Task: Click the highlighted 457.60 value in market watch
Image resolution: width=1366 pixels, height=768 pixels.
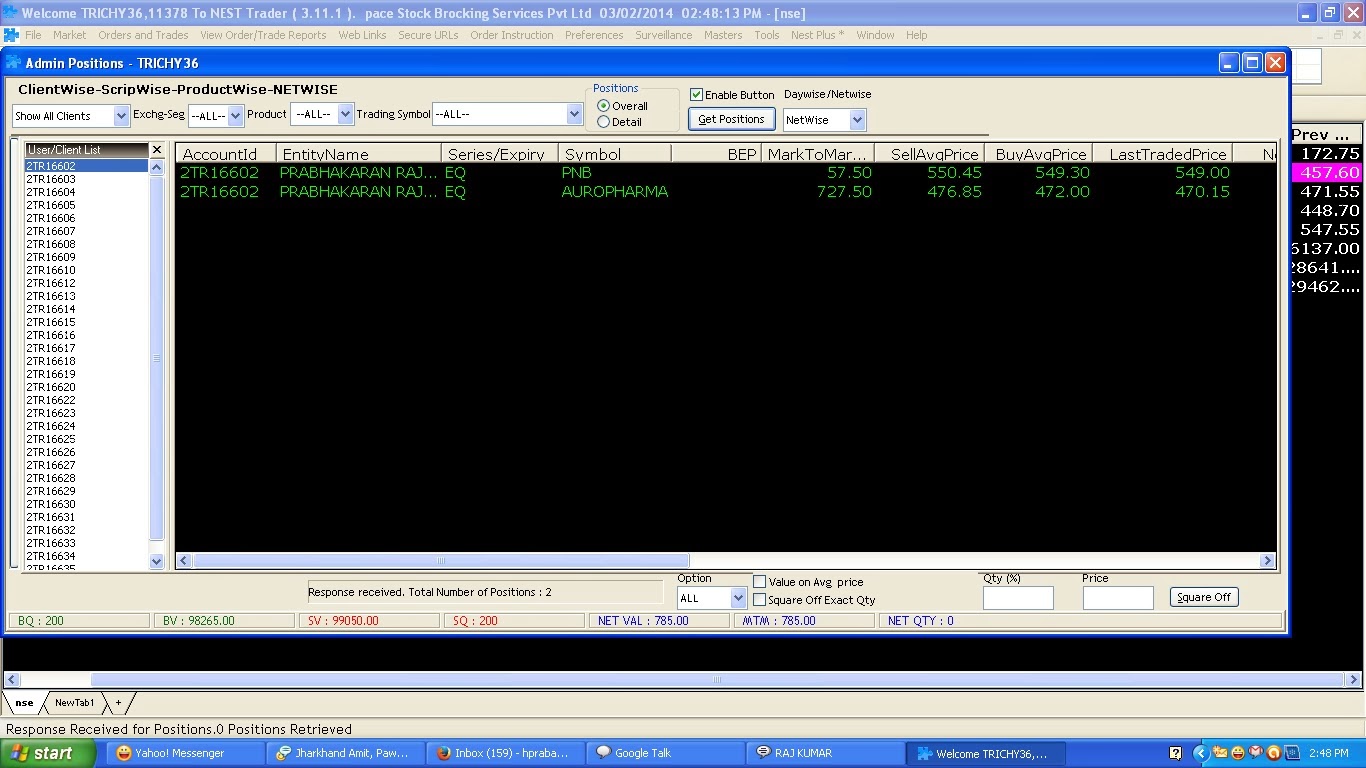Action: 1327,173
